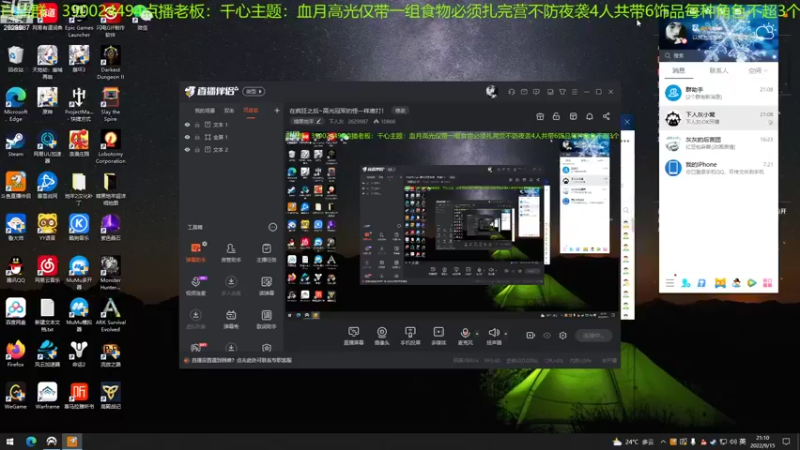The height and width of the screenshot is (450, 800).
Task: Click gift box icon in stream header
Action: (540, 116)
